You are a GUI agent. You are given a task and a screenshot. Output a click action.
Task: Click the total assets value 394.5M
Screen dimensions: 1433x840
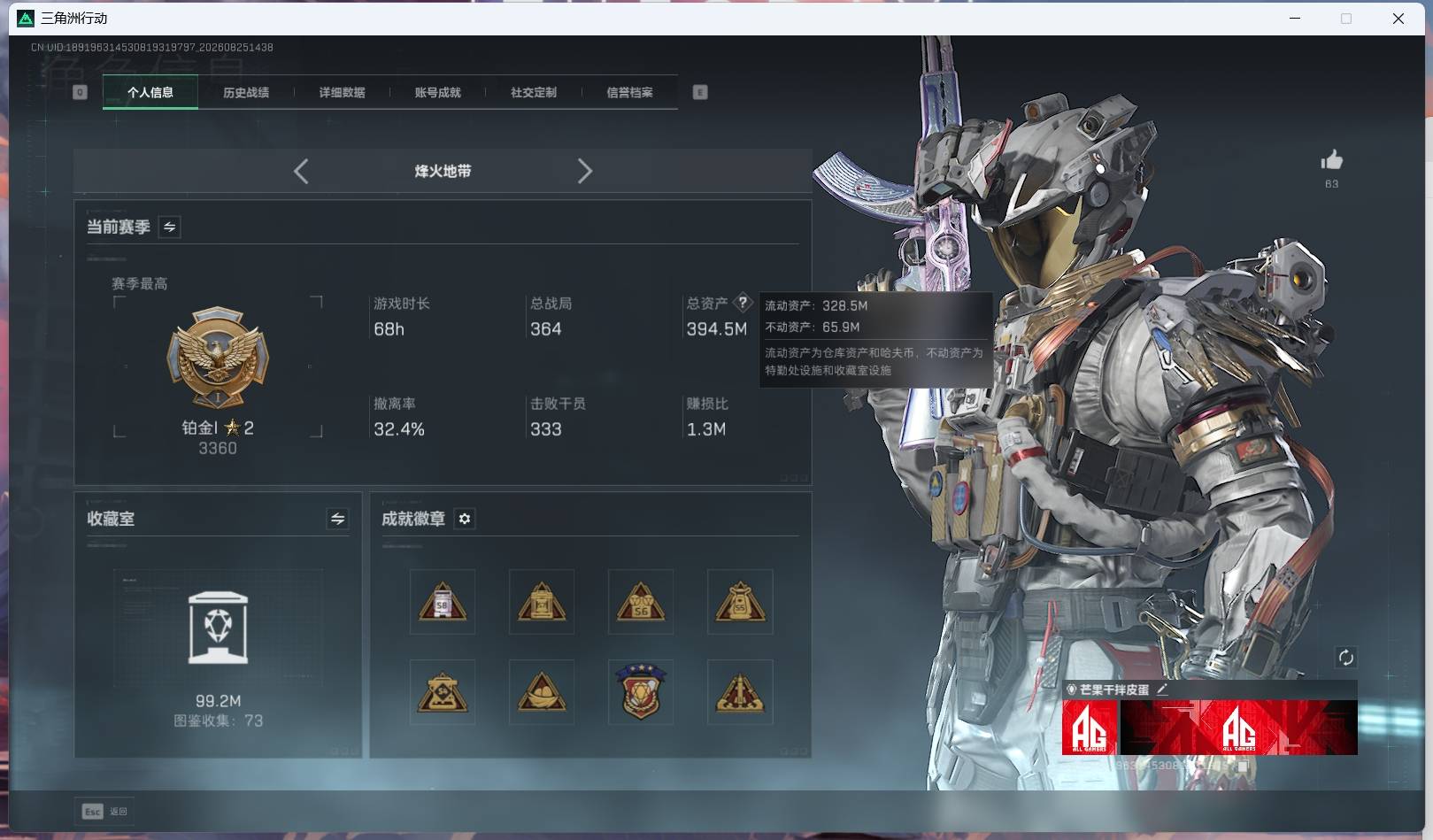pos(717,329)
